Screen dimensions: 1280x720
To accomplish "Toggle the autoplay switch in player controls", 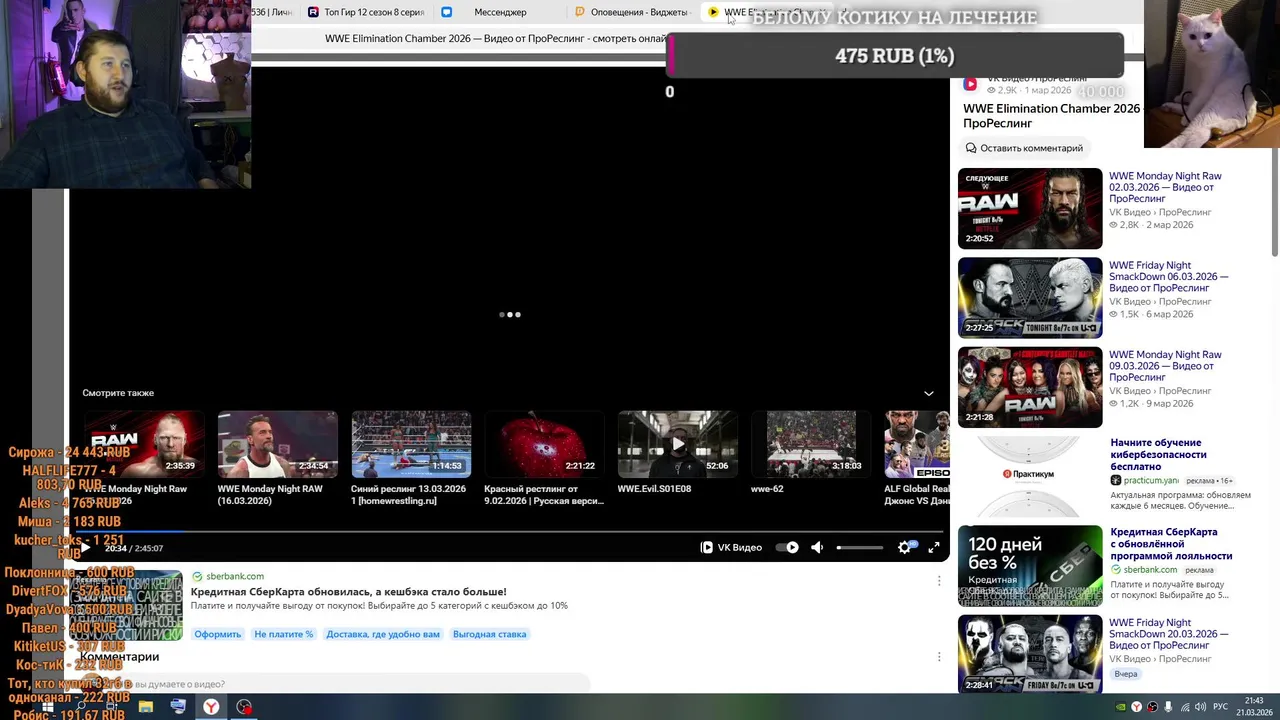I will (788, 547).
